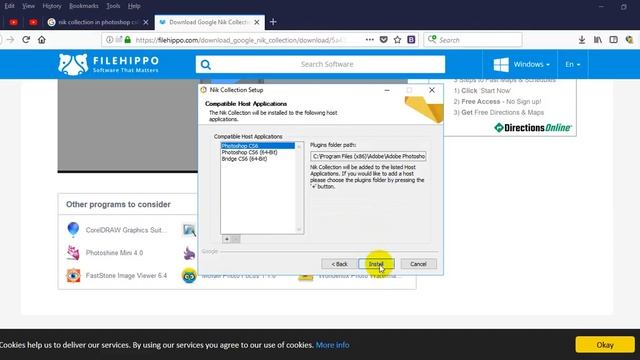
Task: Click the Windows logo icon in header
Action: pyautogui.click(x=501, y=64)
